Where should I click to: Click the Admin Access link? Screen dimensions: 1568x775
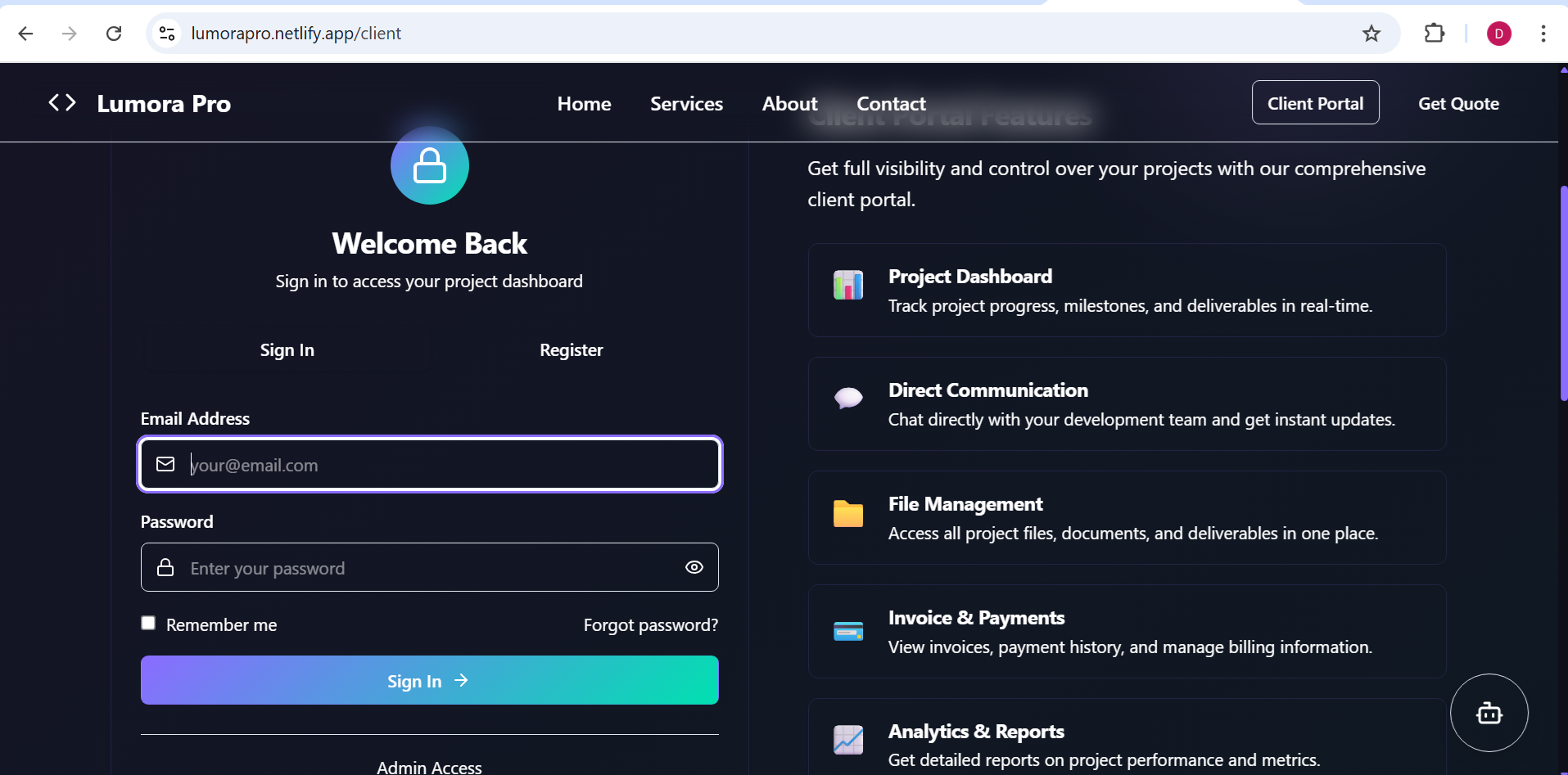(x=429, y=767)
